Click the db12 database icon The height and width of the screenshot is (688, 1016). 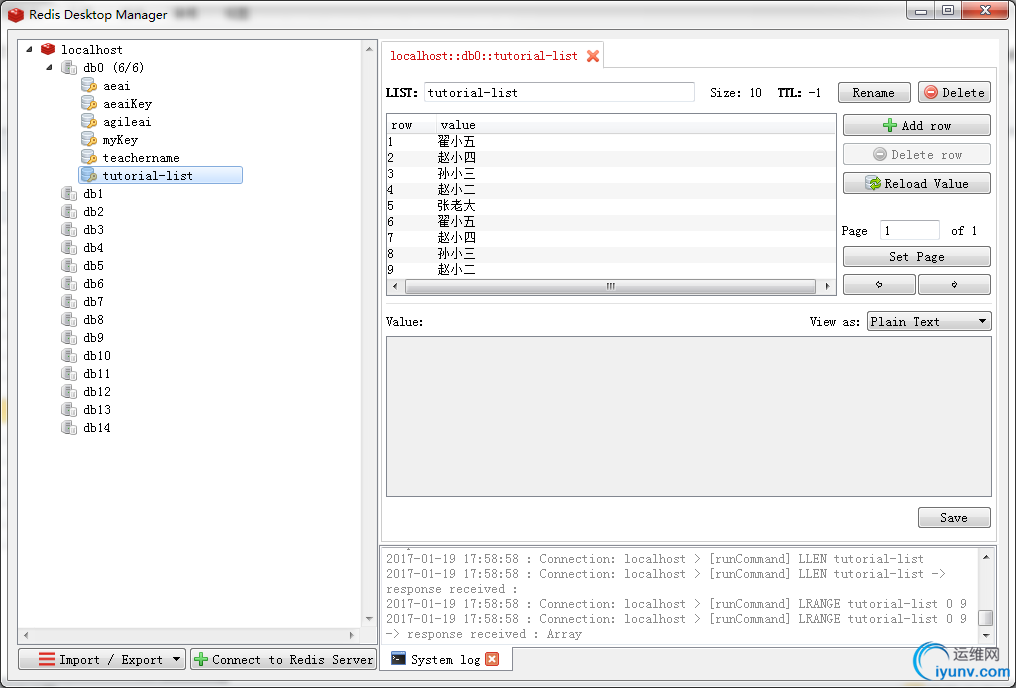[69, 392]
